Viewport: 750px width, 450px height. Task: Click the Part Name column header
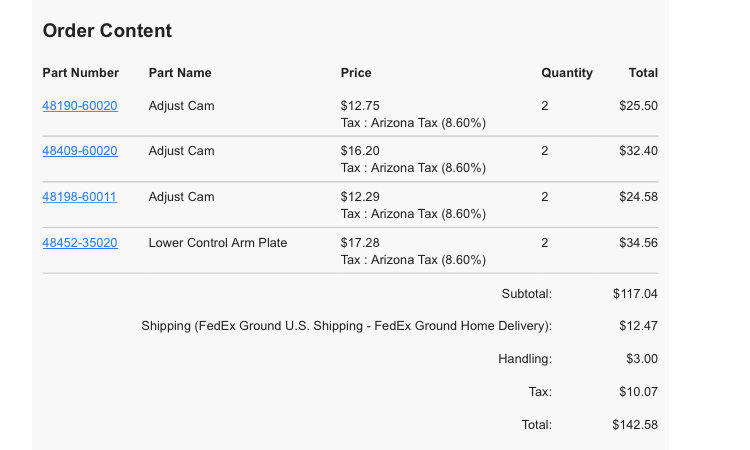pyautogui.click(x=180, y=73)
